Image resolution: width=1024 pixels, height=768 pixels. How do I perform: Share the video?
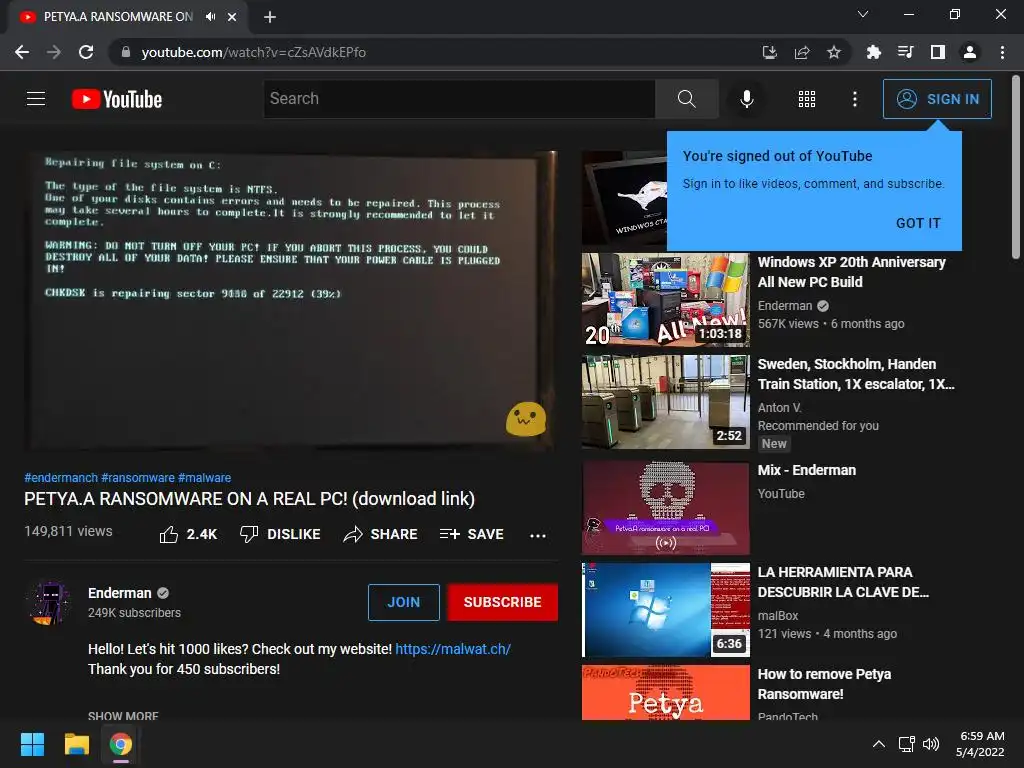[380, 534]
